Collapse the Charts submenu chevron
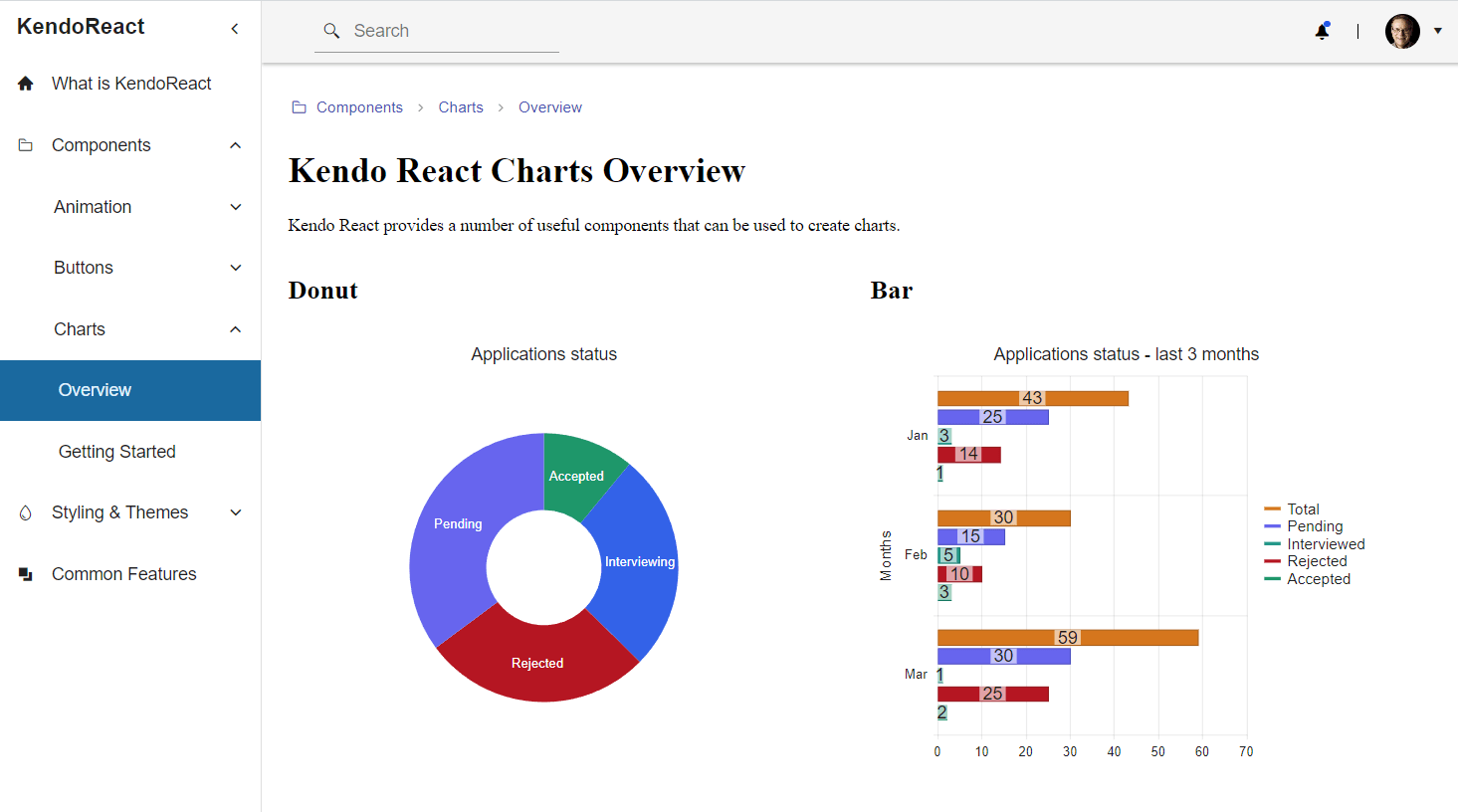1458x812 pixels. coord(236,329)
